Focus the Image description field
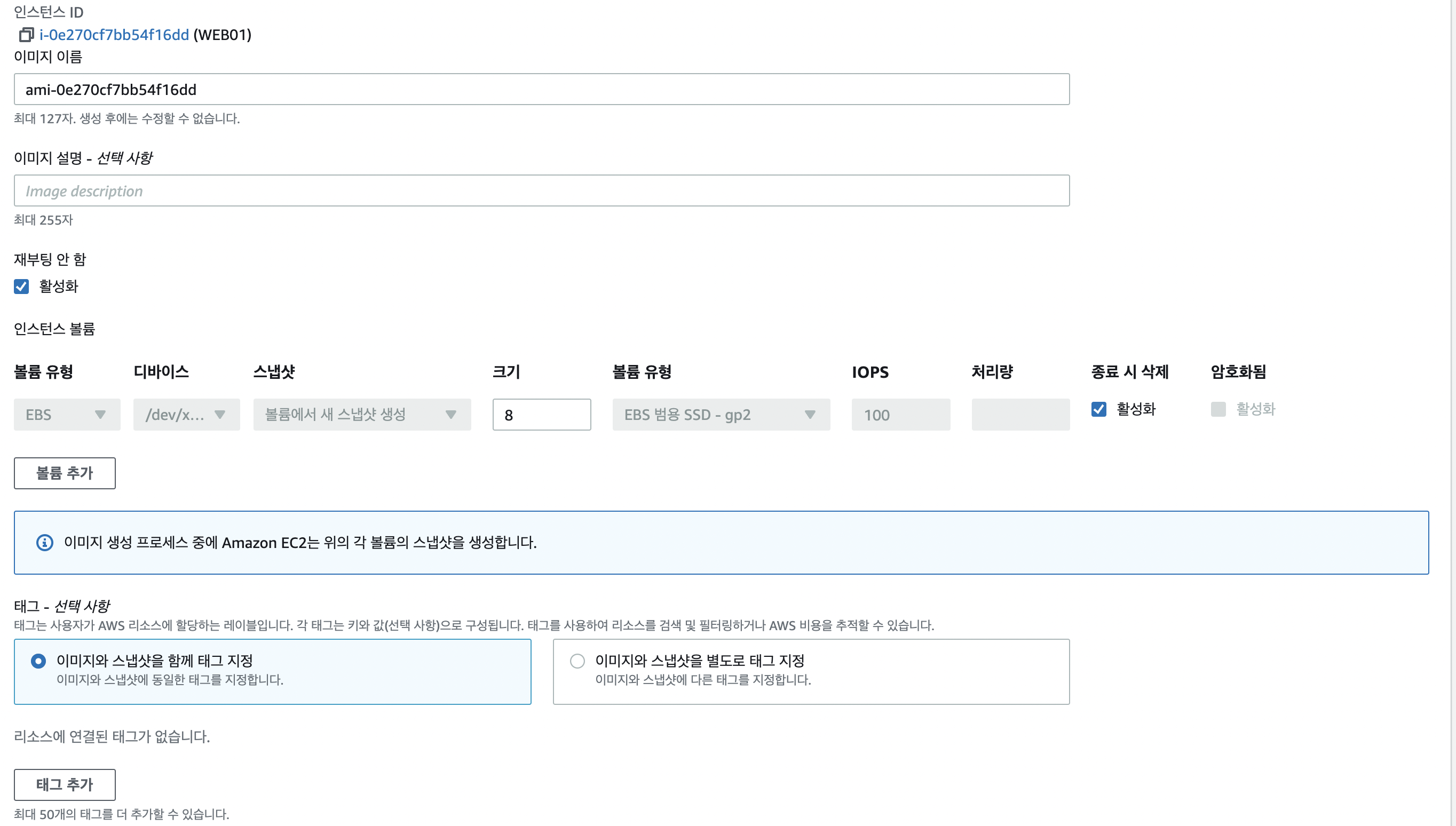 coord(541,190)
